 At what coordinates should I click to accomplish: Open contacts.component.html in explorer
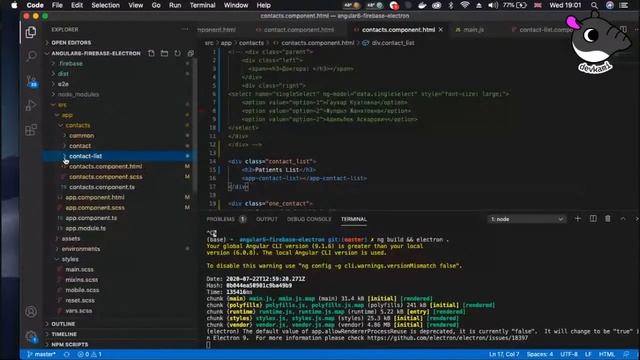click(105, 167)
